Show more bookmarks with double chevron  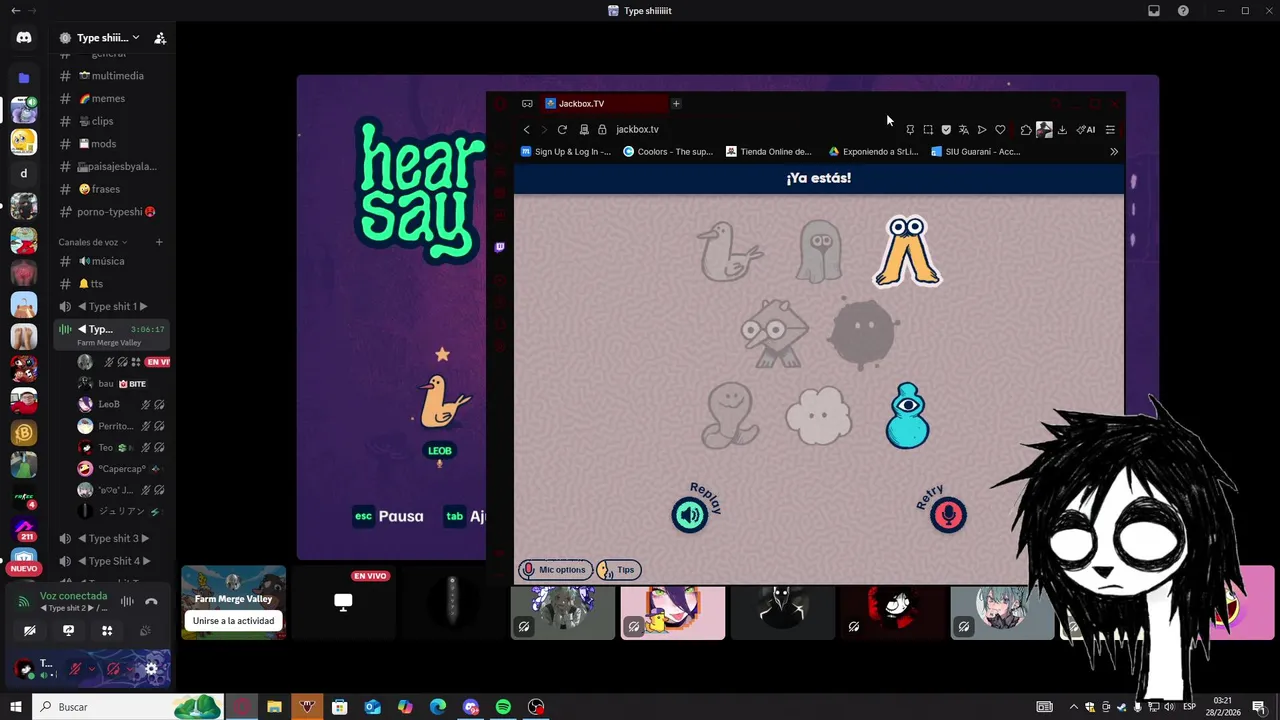click(x=1114, y=152)
